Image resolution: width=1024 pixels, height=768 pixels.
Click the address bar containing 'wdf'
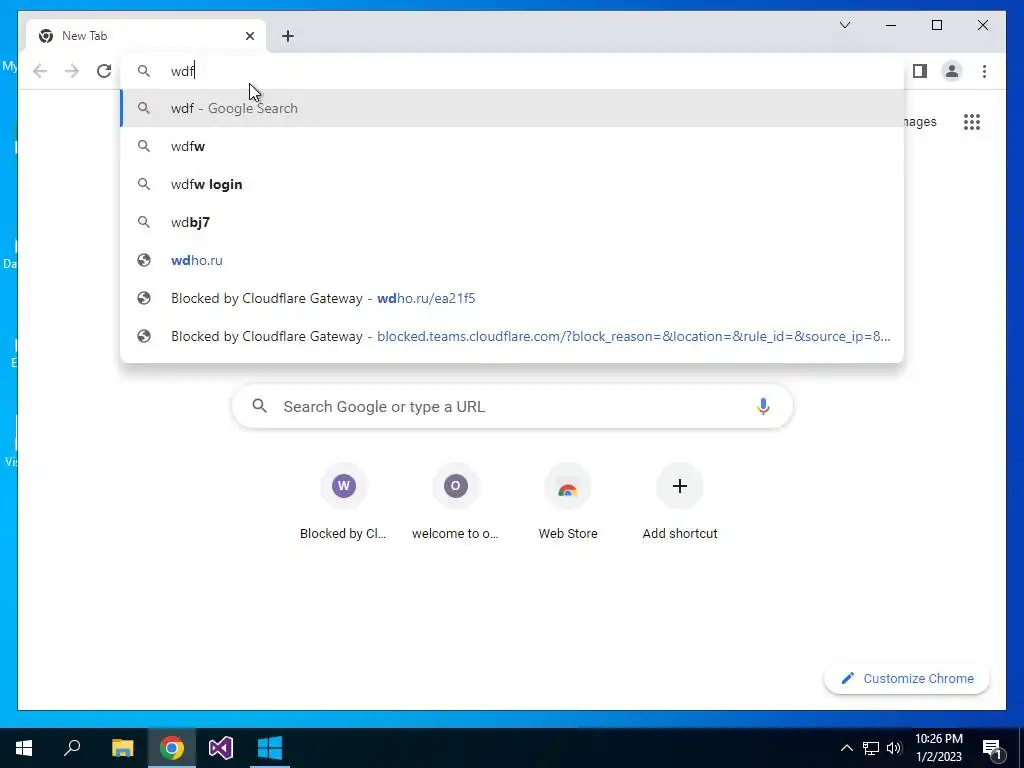coord(513,71)
